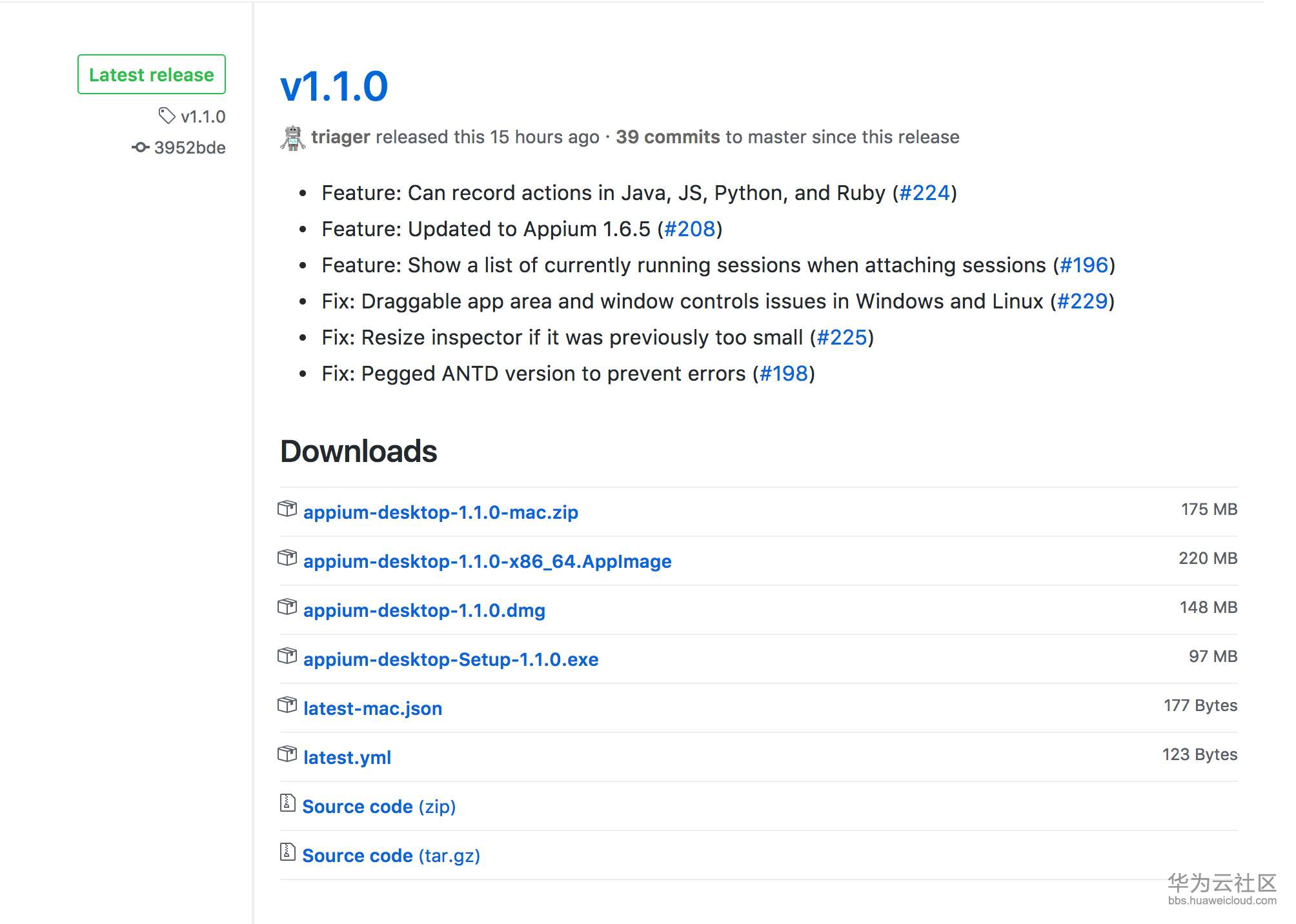The height and width of the screenshot is (924, 1296).
Task: Download appium-desktop-Setup-1.1.0.exe
Action: (451, 659)
